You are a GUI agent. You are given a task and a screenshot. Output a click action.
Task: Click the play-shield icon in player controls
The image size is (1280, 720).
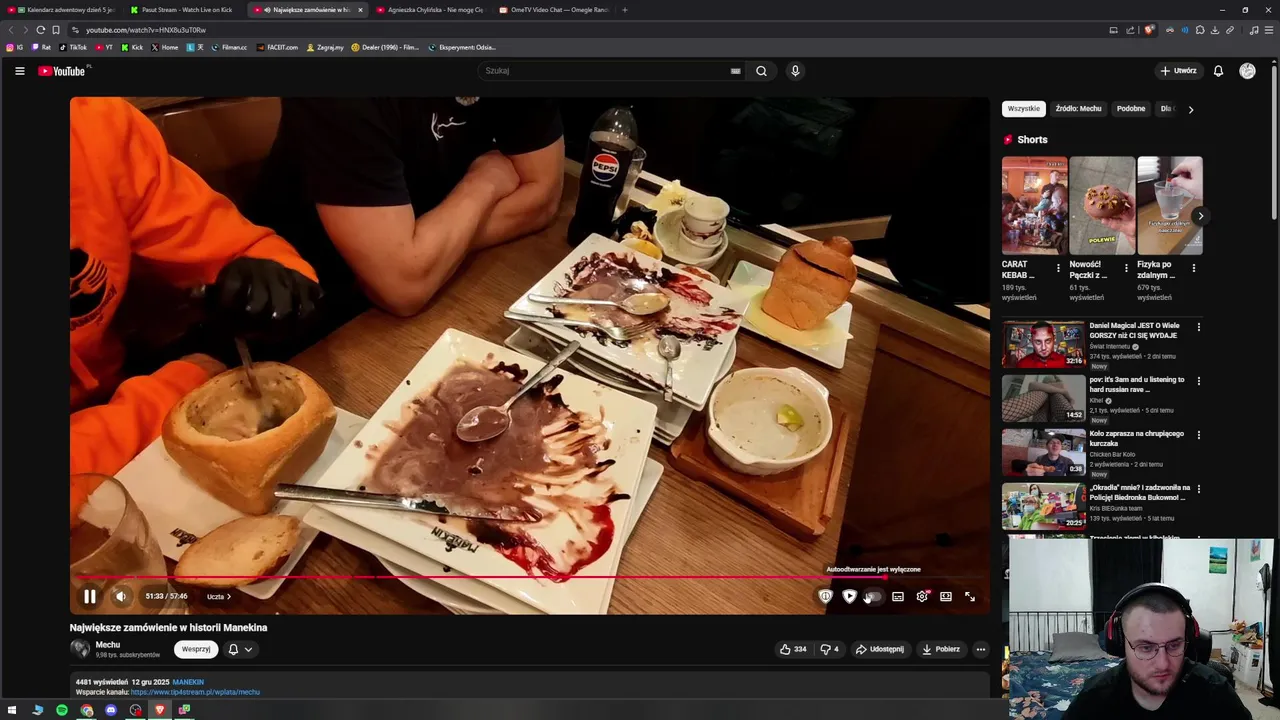coord(849,596)
